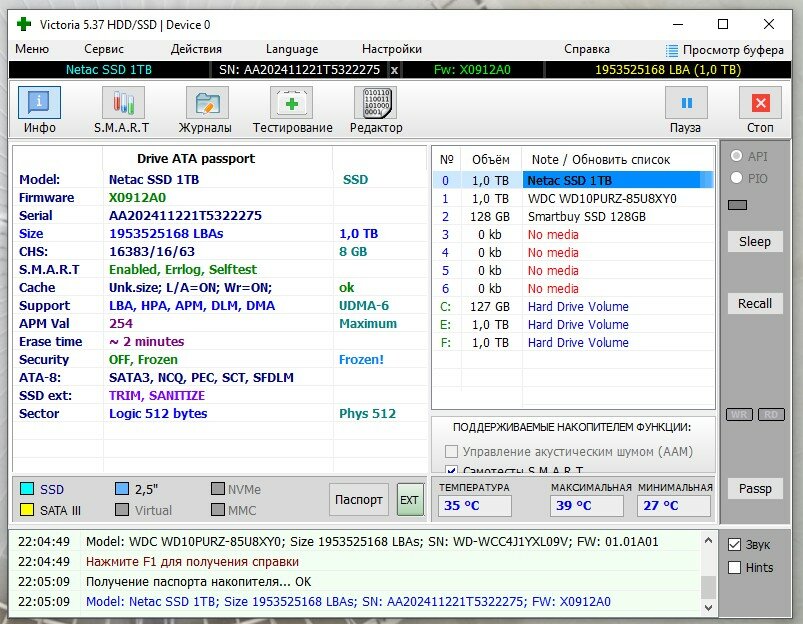Viewport: 803px width, 624px height.
Task: Select row 6 No media entry
Action: pyautogui.click(x=573, y=288)
